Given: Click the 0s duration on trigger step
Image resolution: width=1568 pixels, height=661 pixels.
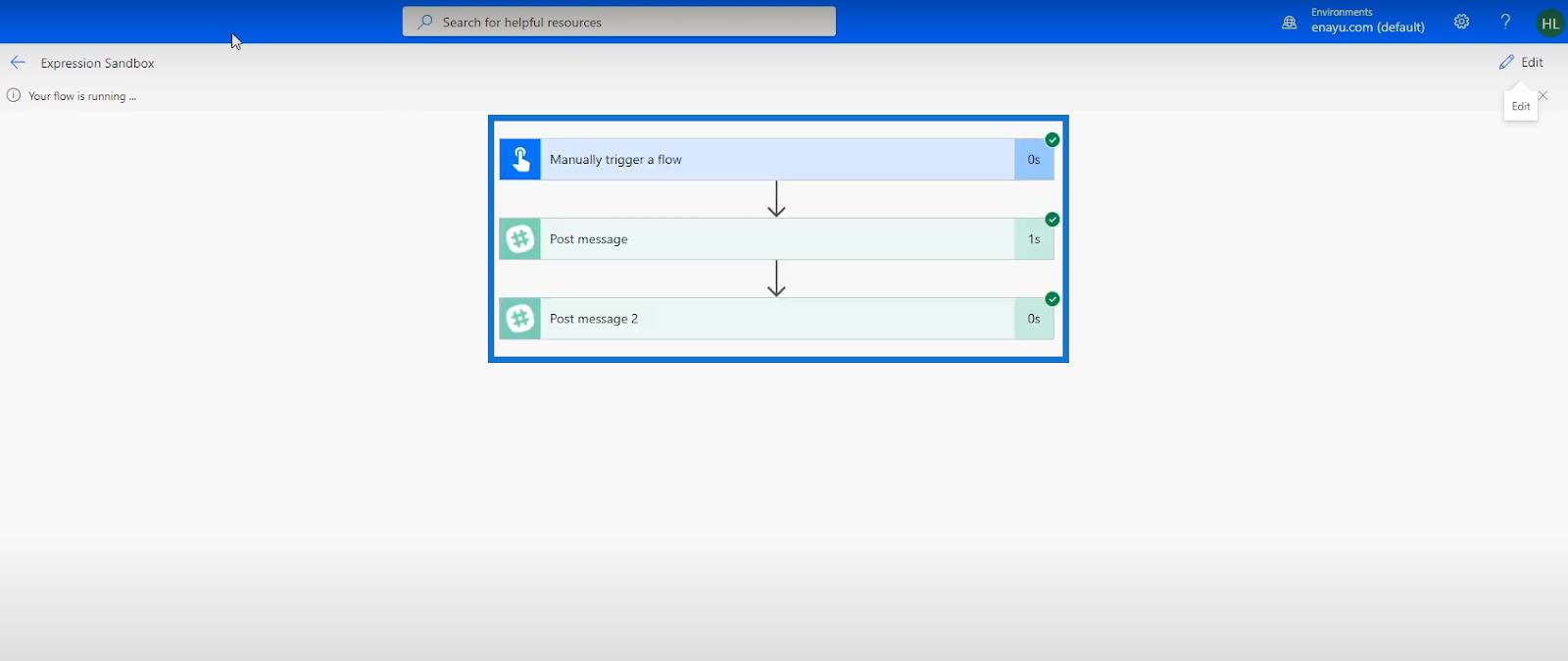Looking at the screenshot, I should tap(1034, 159).
